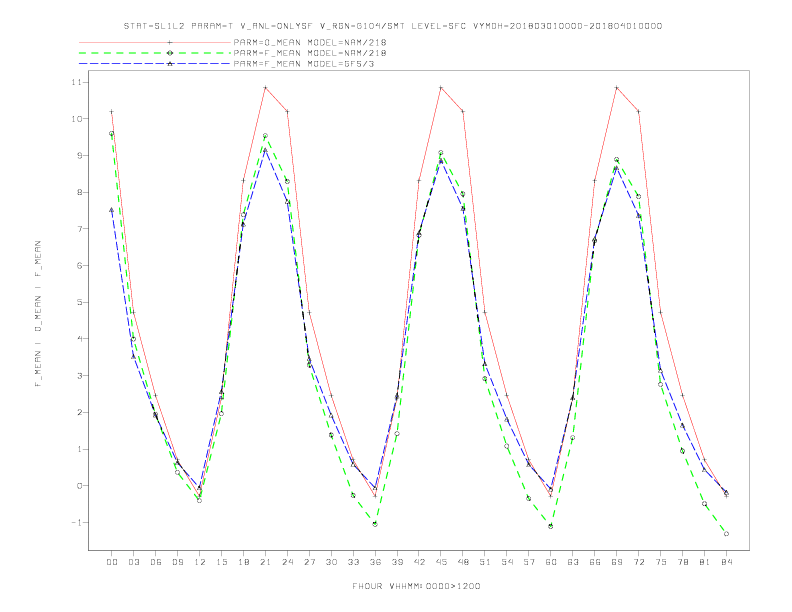This screenshot has width=792, height=612.
Task: Click y-axis tick label 0
Action: [x=80, y=486]
